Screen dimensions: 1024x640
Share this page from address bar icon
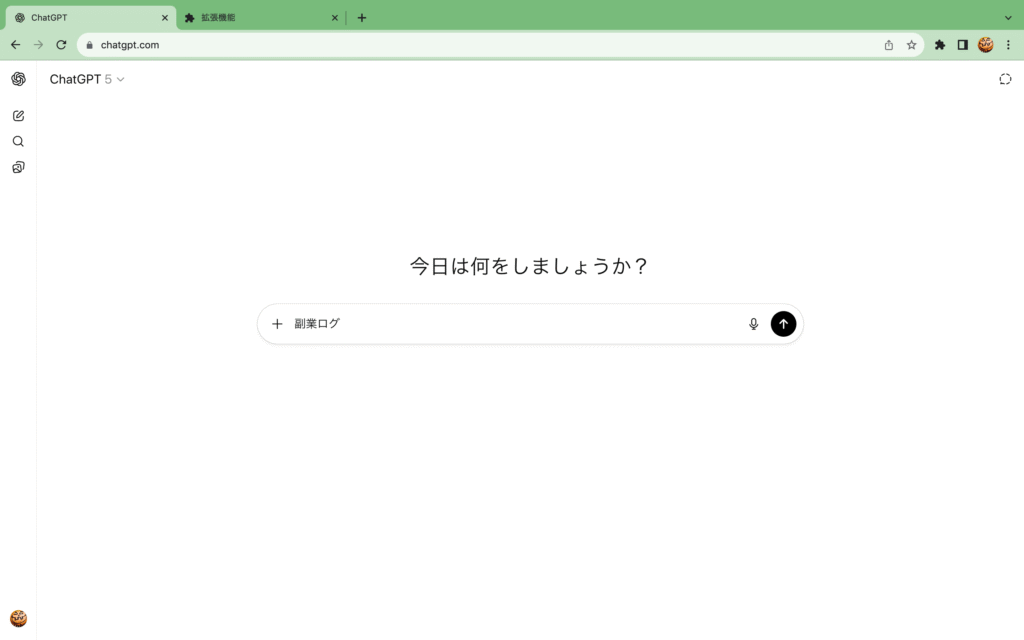888,45
